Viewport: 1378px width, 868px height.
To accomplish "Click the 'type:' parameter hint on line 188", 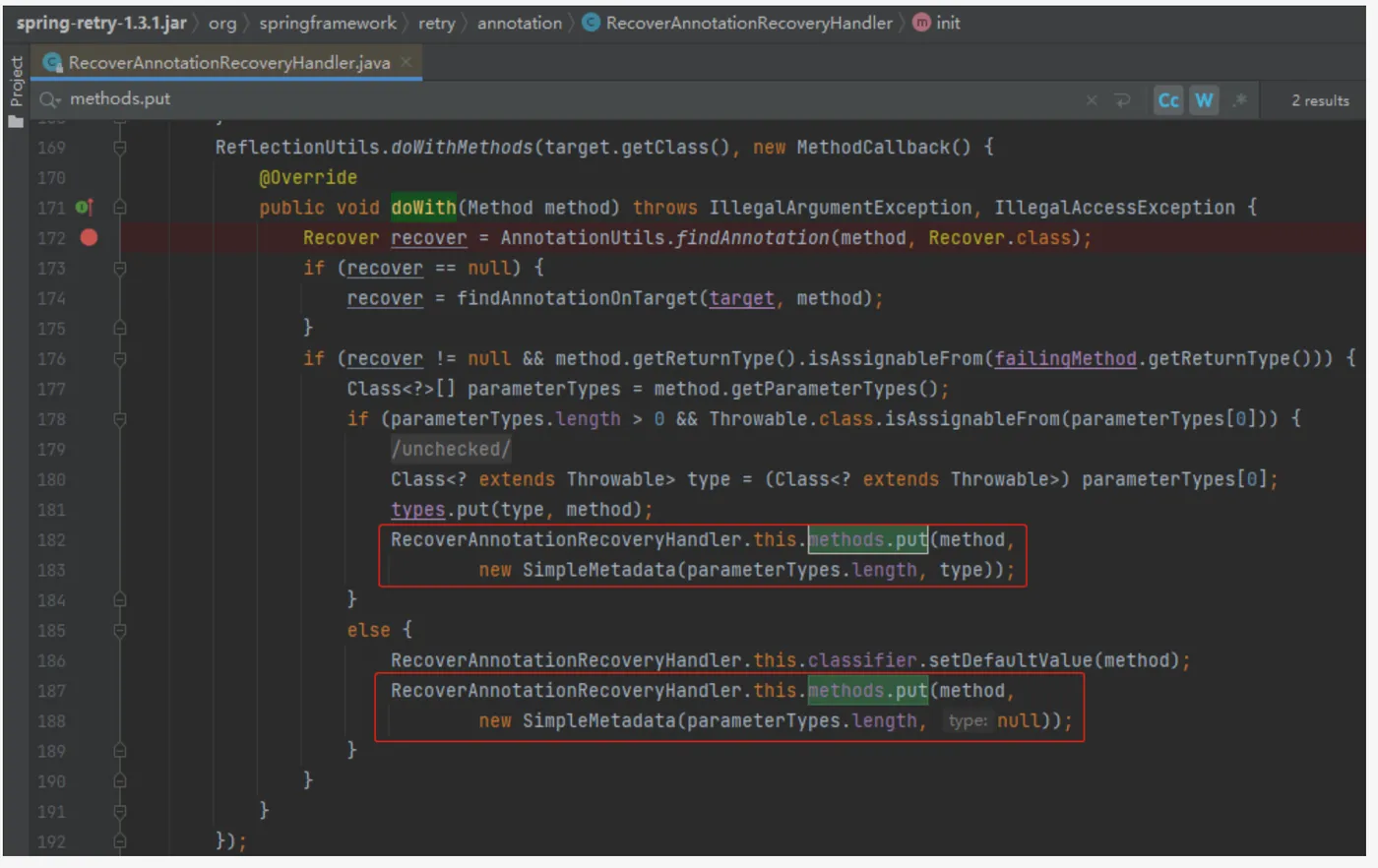I will (968, 720).
